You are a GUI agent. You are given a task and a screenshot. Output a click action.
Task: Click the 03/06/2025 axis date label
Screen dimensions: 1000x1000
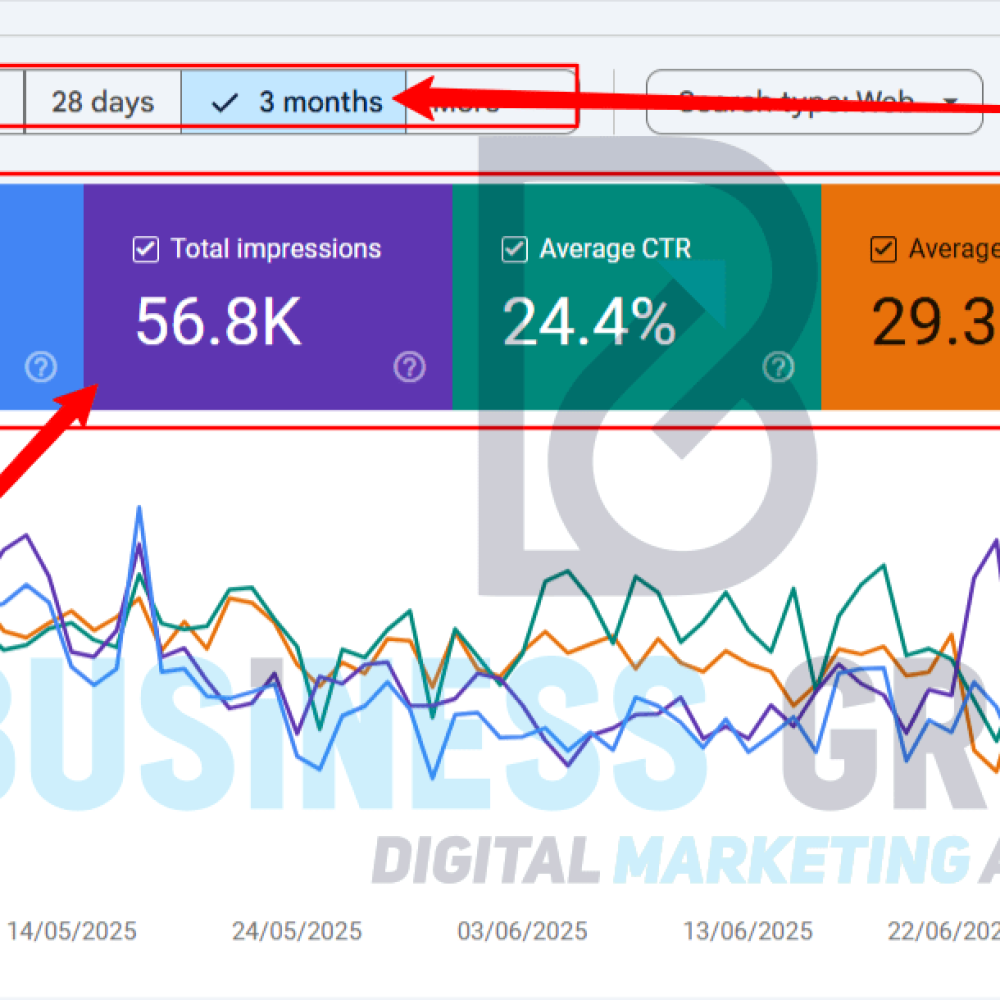coord(522,931)
